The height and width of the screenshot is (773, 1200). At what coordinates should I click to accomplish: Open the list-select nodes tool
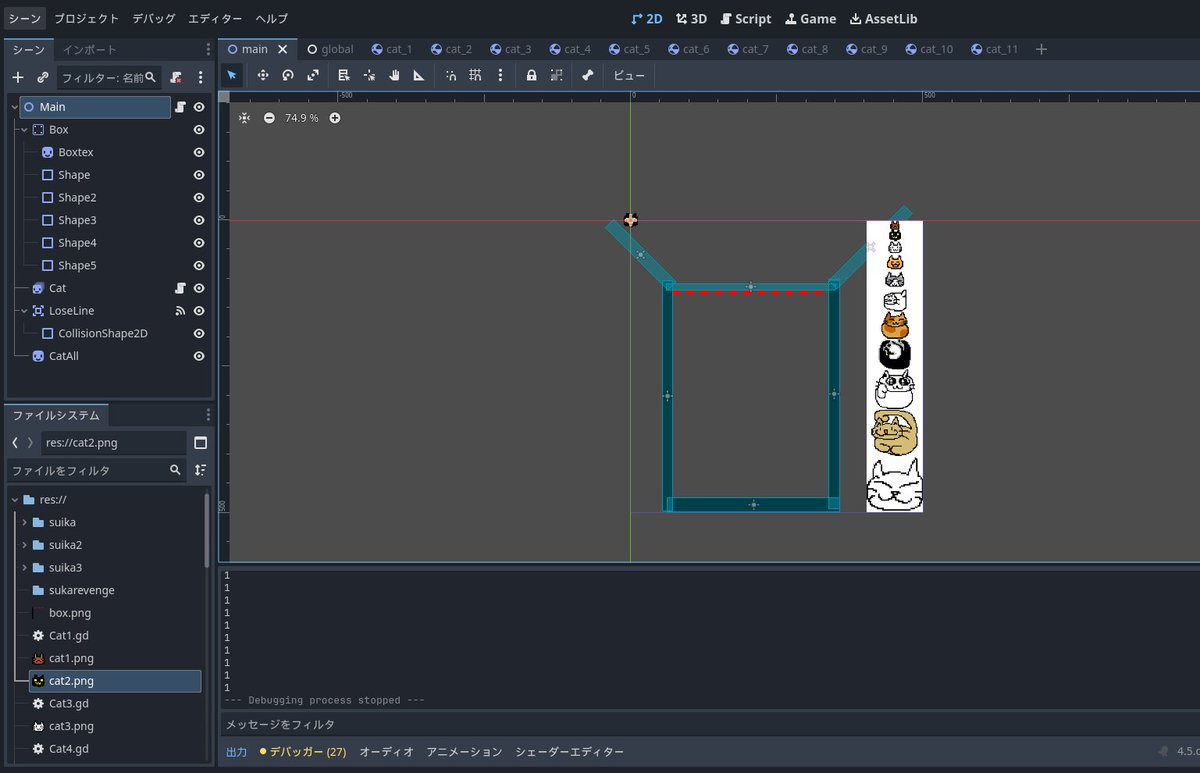tap(344, 75)
